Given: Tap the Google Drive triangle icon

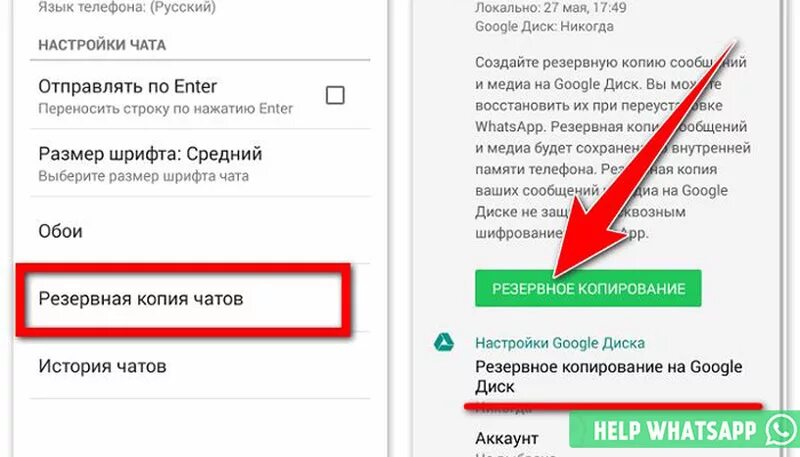Looking at the screenshot, I should tap(443, 342).
